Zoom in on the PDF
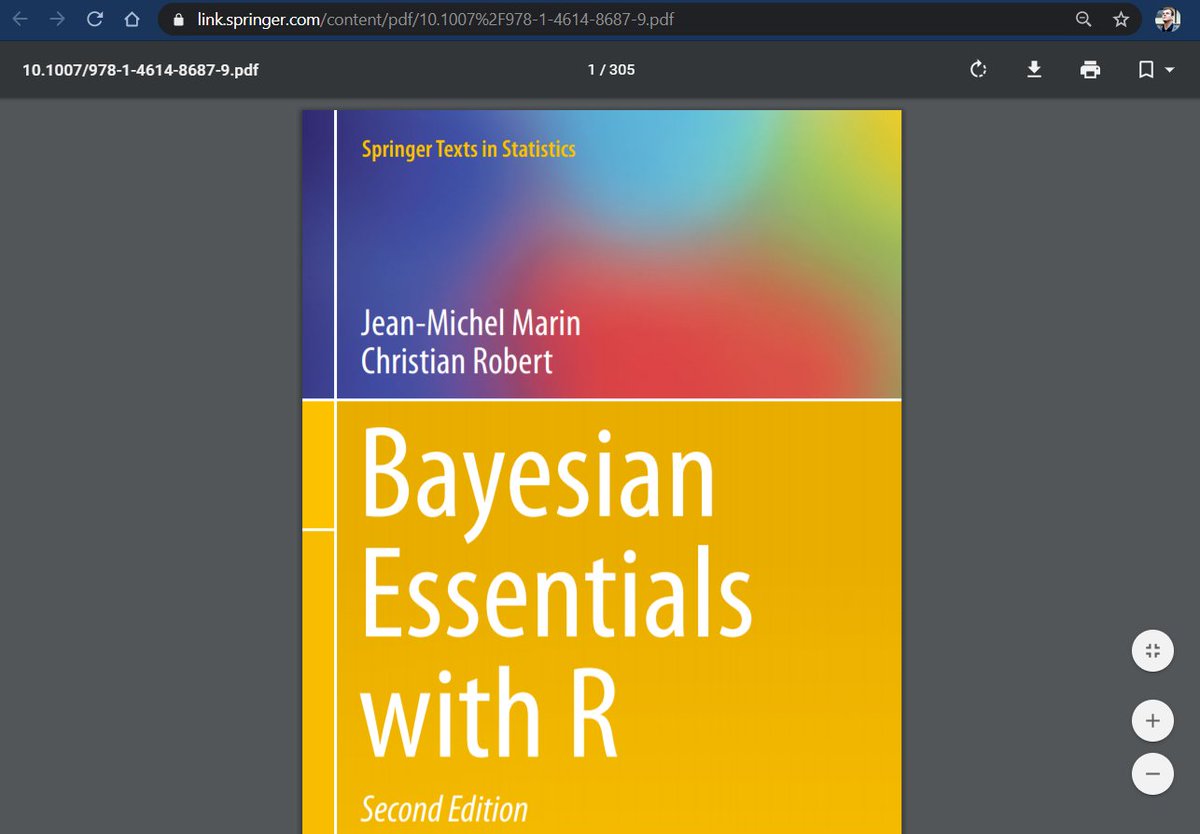Screen dimensions: 1200x834 coord(1152,720)
